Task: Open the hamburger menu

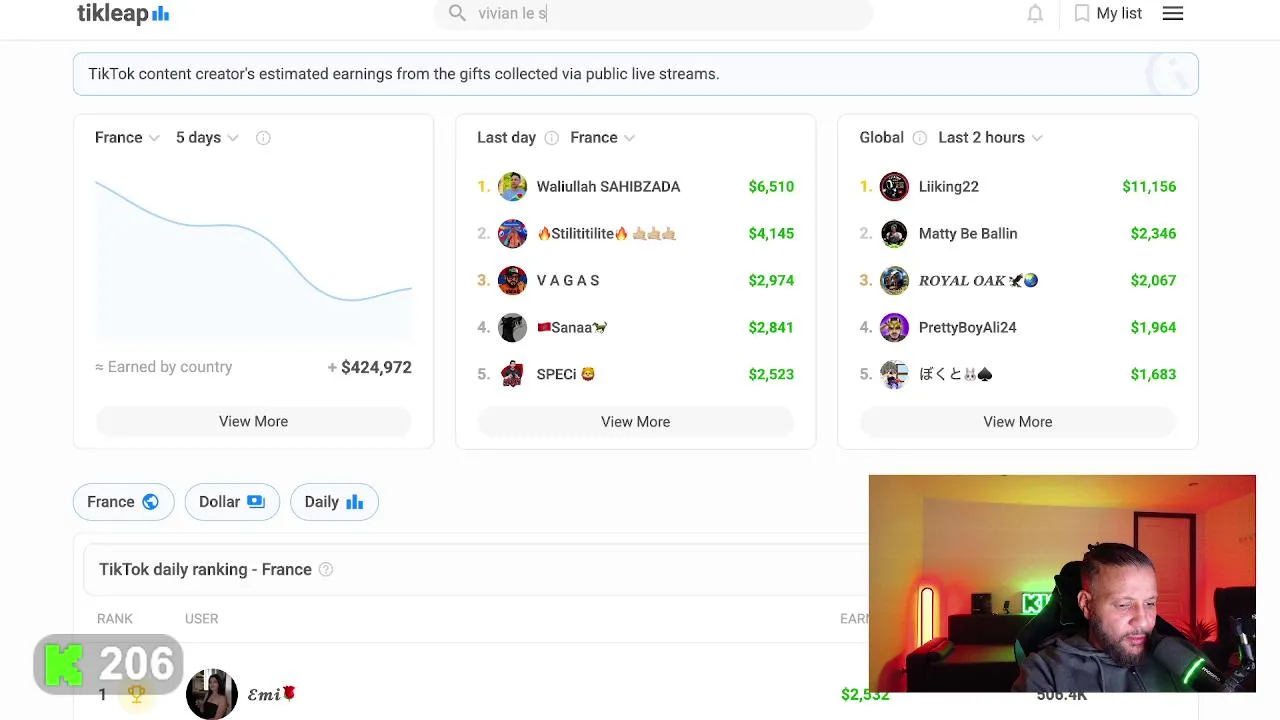Action: (x=1173, y=13)
